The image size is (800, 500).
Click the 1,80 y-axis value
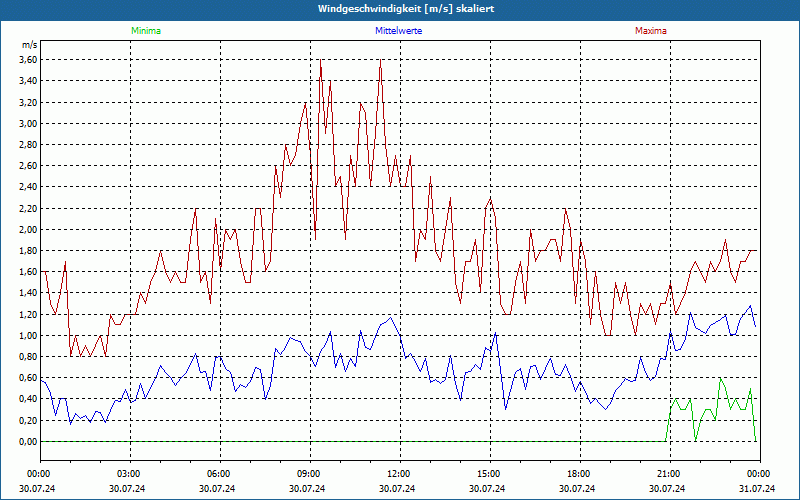point(28,251)
